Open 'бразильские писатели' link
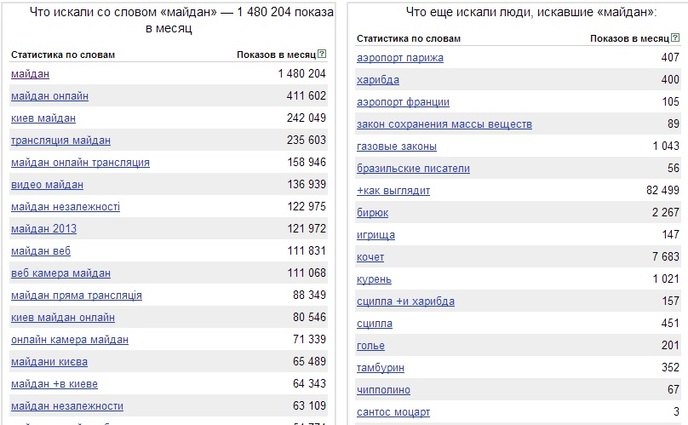The image size is (688, 425). click(x=413, y=168)
